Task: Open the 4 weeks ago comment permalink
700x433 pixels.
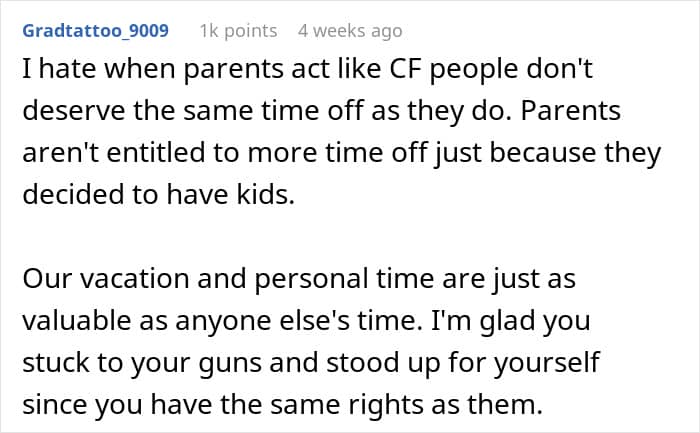Action: (350, 31)
